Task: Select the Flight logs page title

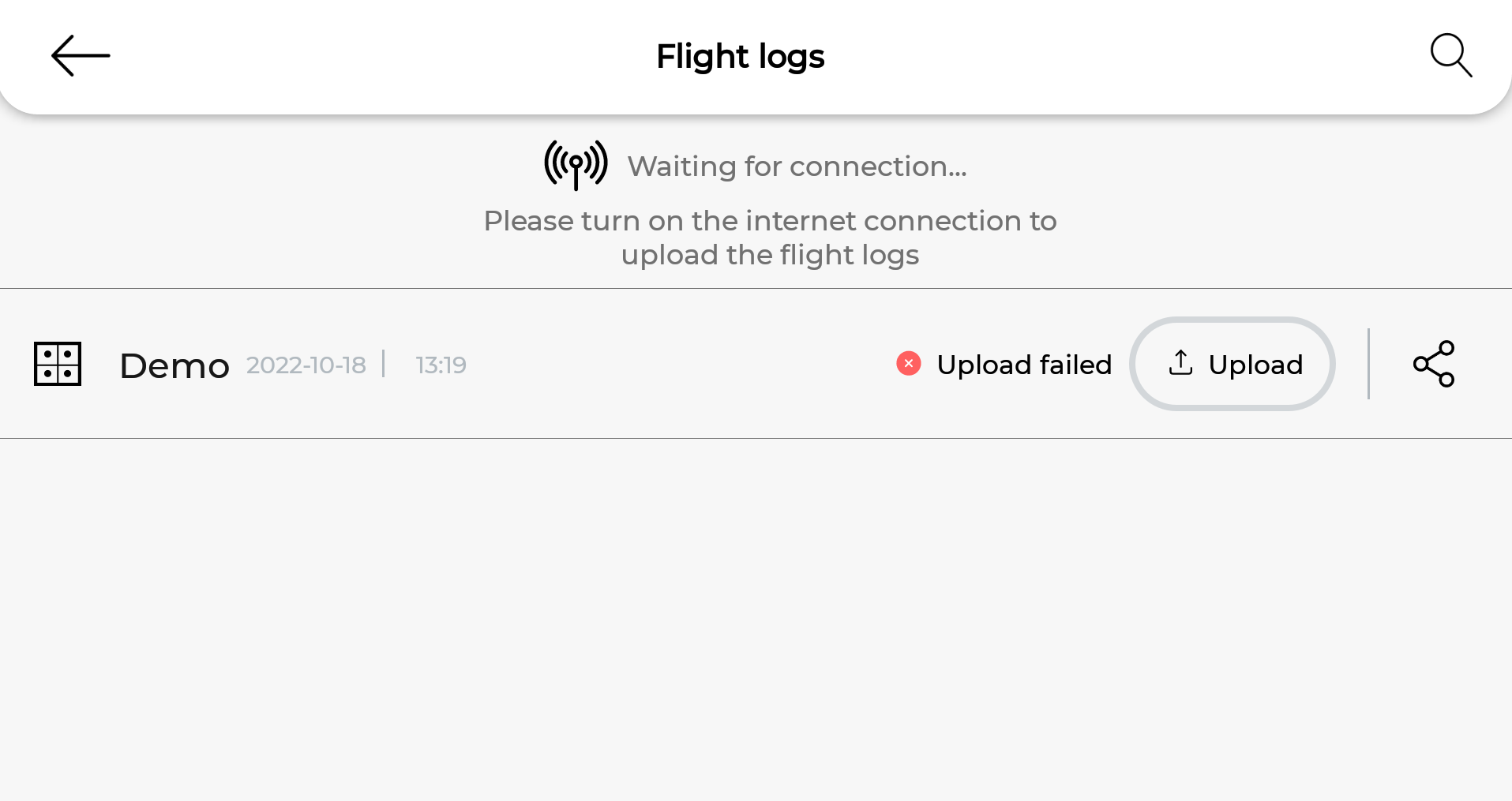Action: click(741, 57)
